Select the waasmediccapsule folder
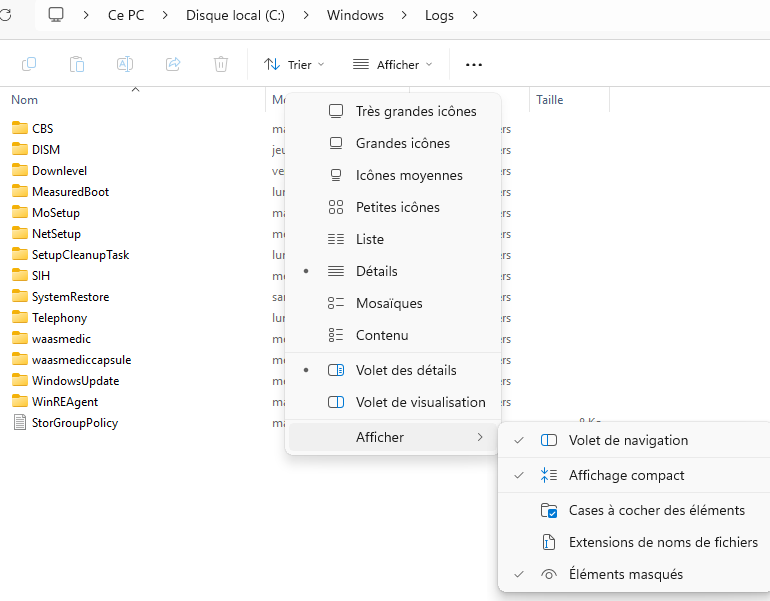This screenshot has width=770, height=601. 71,360
